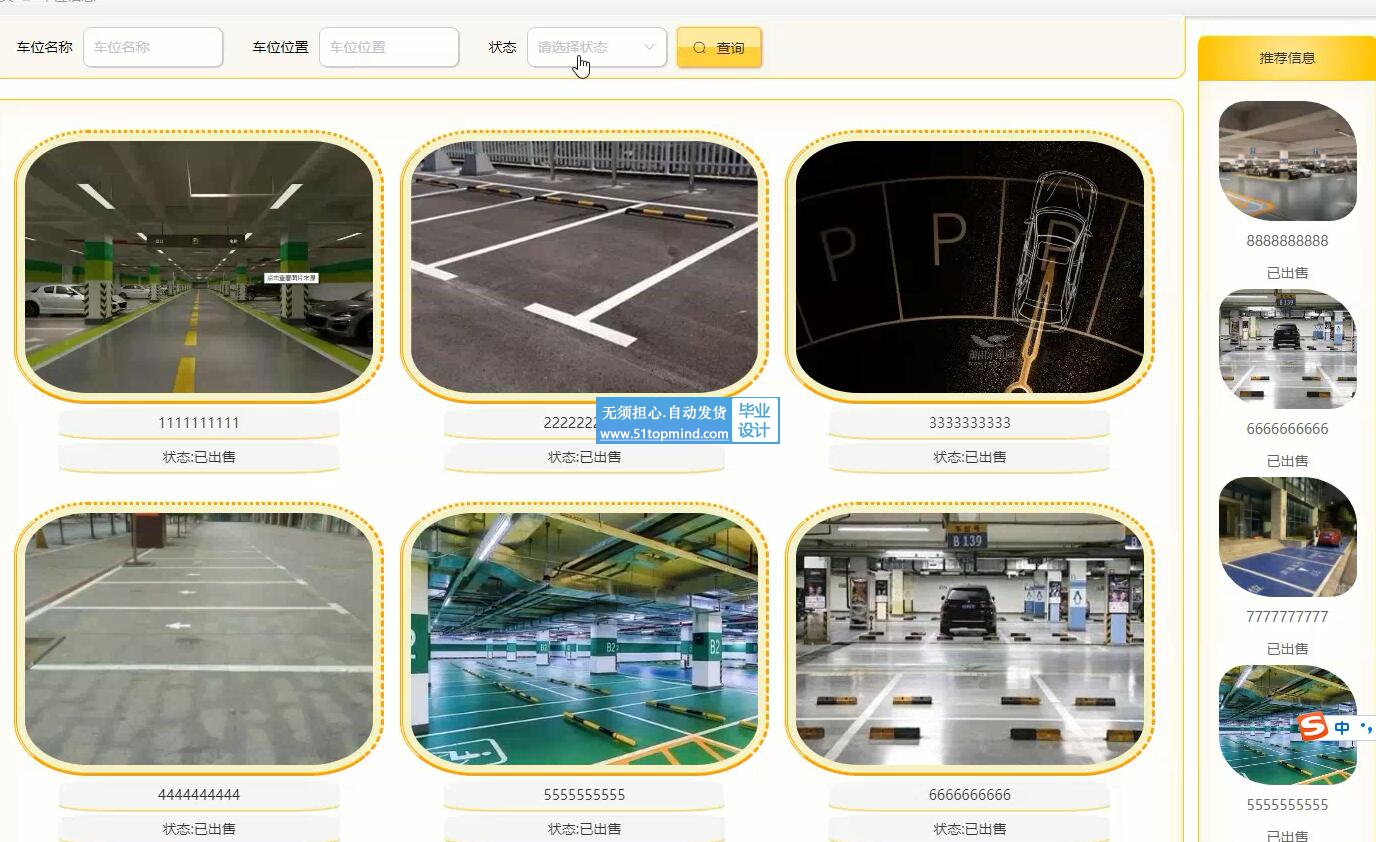Screen dimensions: 1376x842
Task: Click 状态:已出售 under 2222222222 card
Action: [585, 457]
